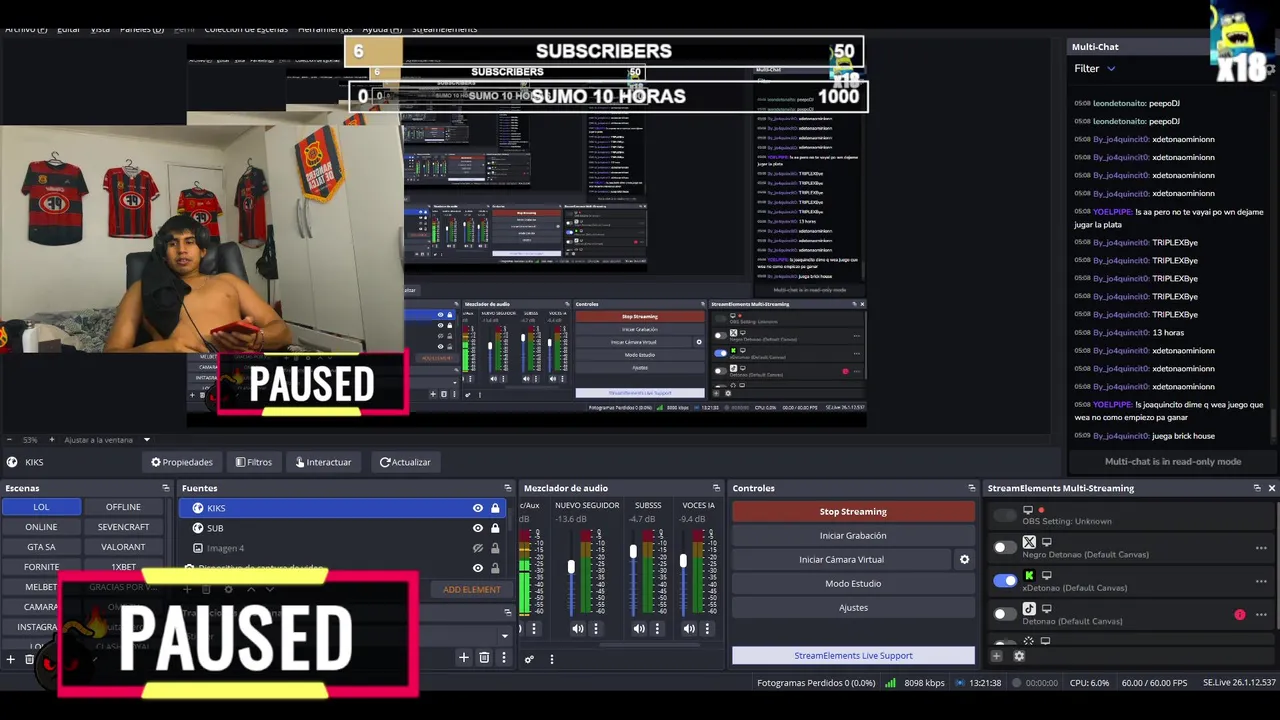Viewport: 1280px width, 720px height.
Task: Hide the KIKS source
Action: coord(478,508)
